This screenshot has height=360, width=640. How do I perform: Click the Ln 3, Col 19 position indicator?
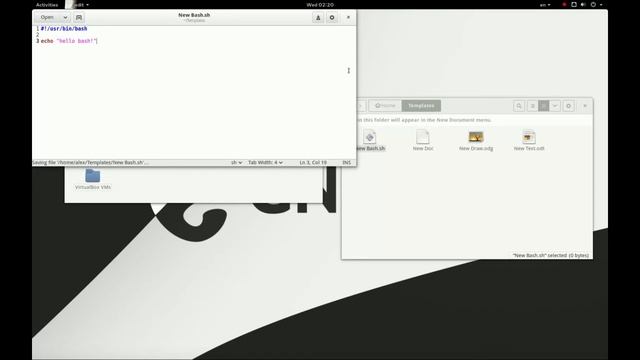313,162
